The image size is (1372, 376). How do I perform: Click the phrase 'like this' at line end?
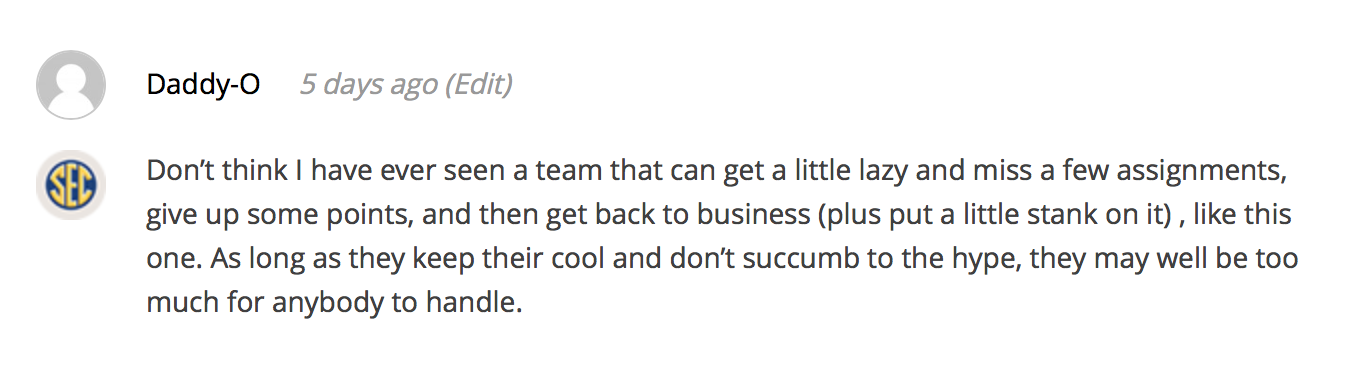tap(1234, 214)
